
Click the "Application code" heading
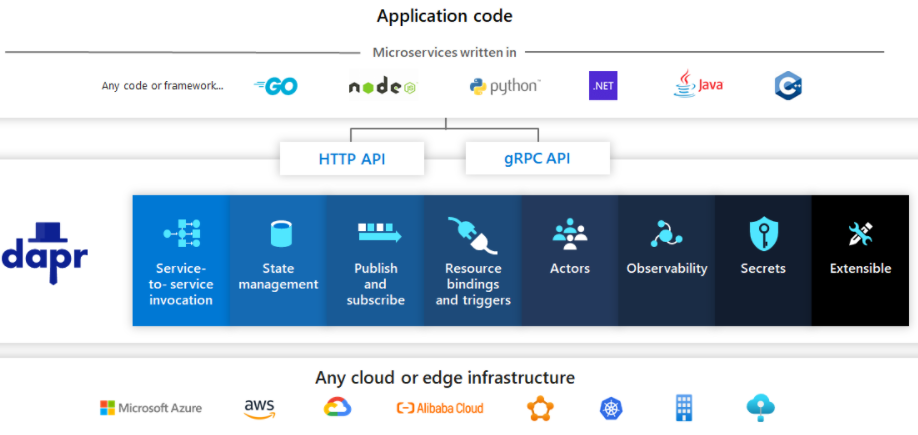tap(444, 16)
